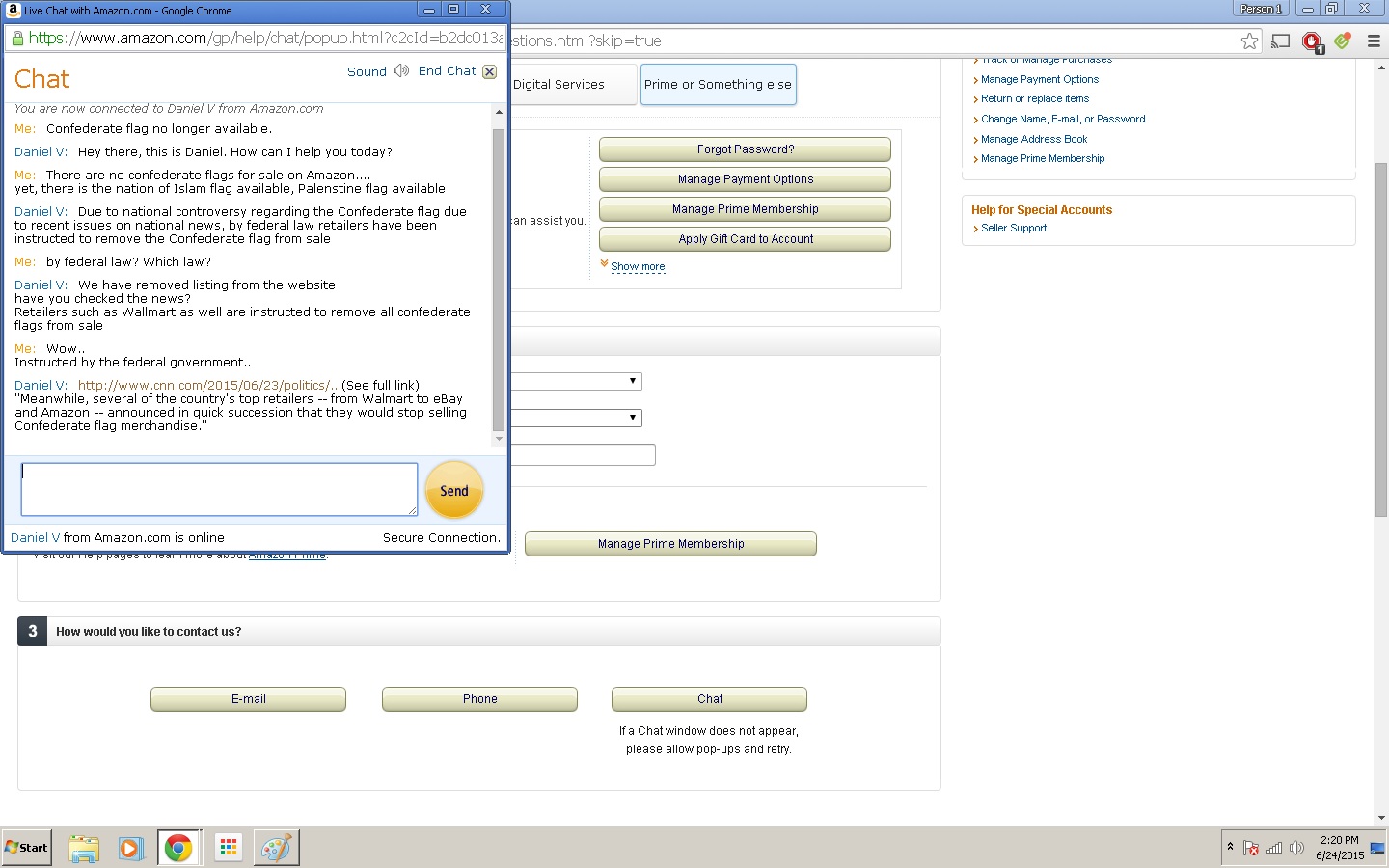Click the text field below the dropdowns
The image size is (1389, 868).
(x=583, y=454)
